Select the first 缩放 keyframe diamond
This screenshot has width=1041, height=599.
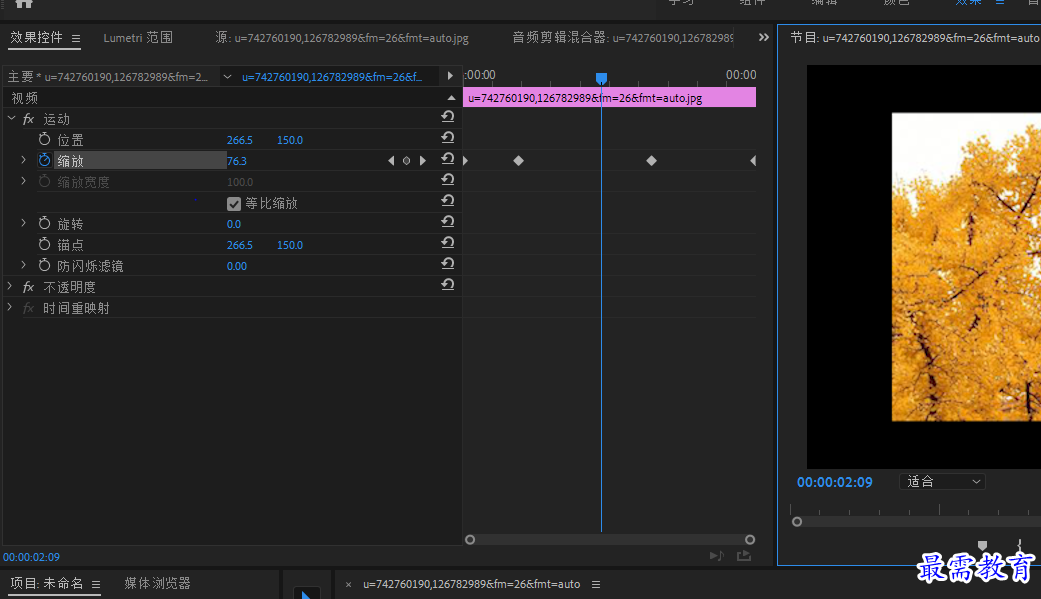(x=519, y=161)
